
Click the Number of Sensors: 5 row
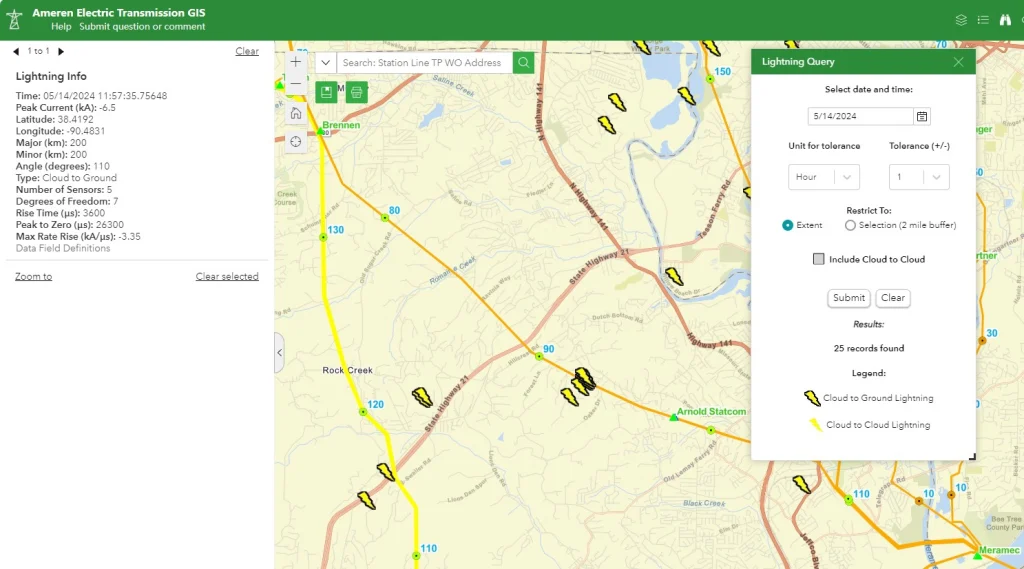pos(63,189)
